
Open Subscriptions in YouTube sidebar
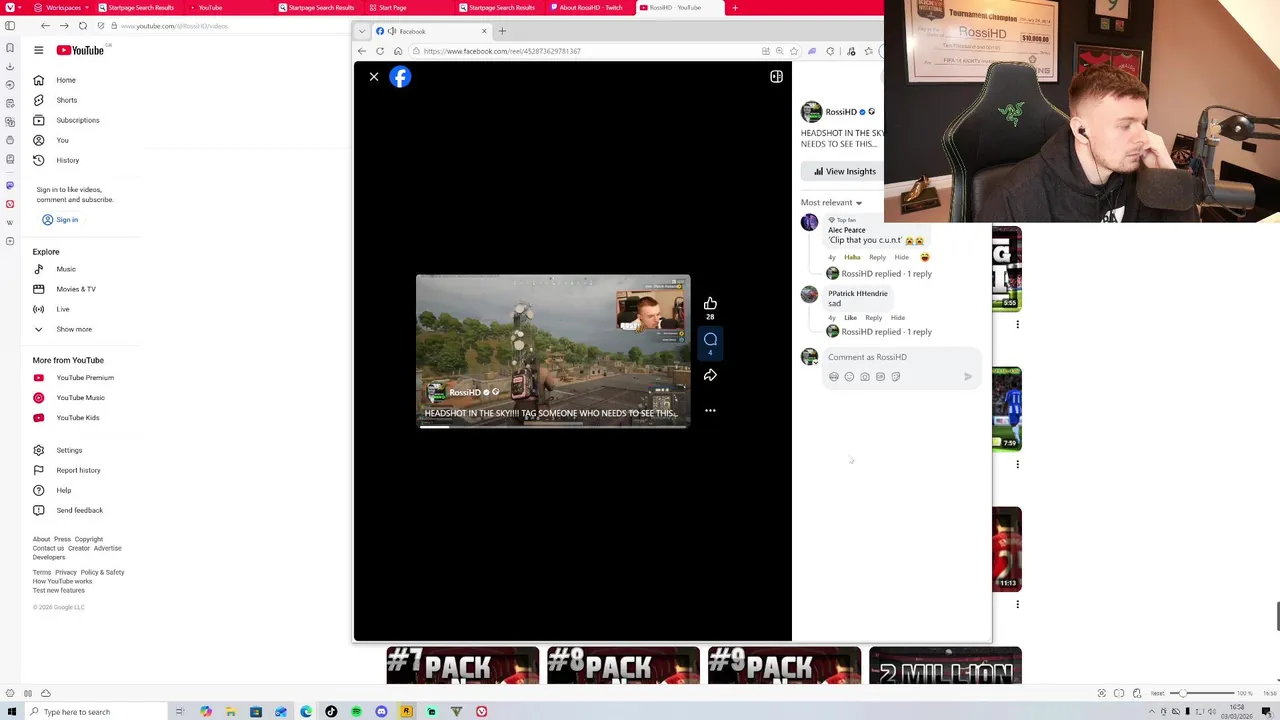77,120
